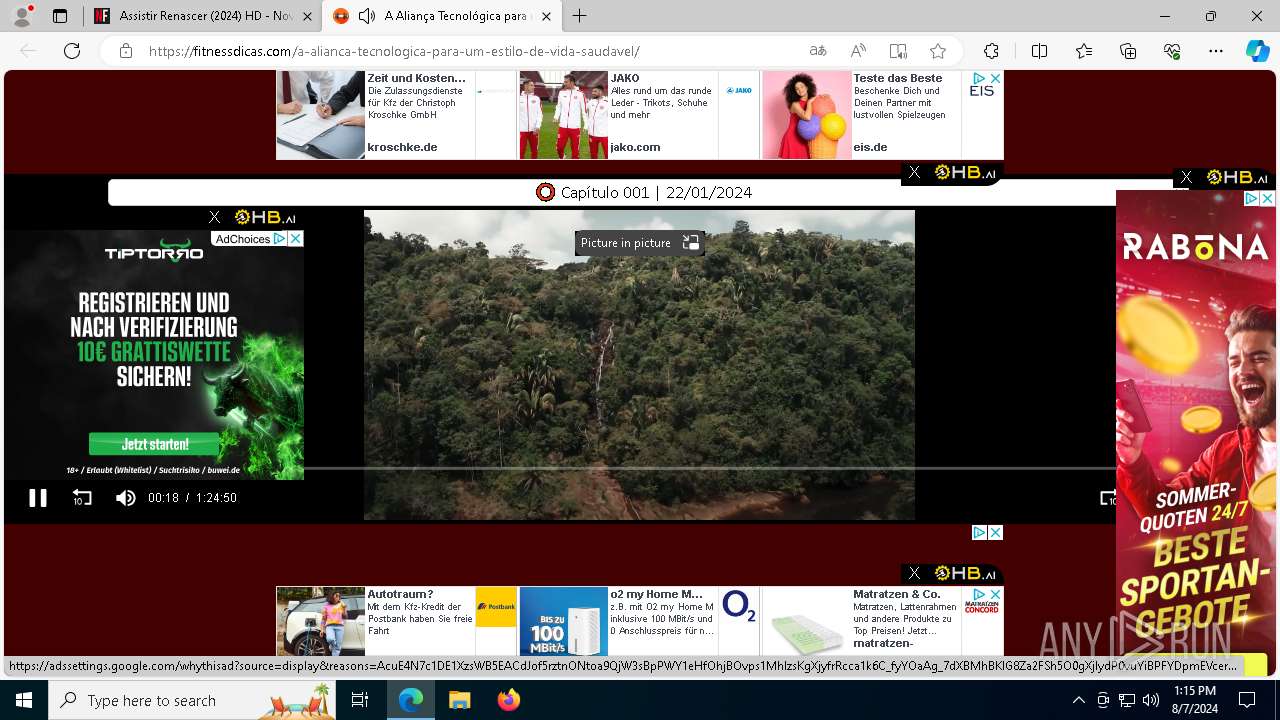Open Windows notification center

pyautogui.click(x=1247, y=700)
